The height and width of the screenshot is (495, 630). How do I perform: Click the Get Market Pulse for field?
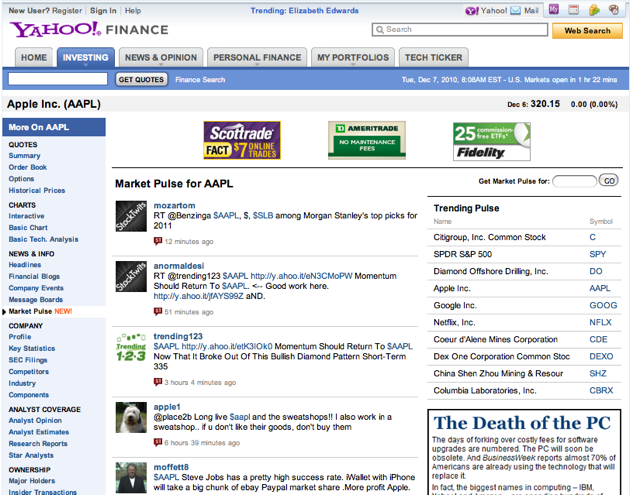575,181
